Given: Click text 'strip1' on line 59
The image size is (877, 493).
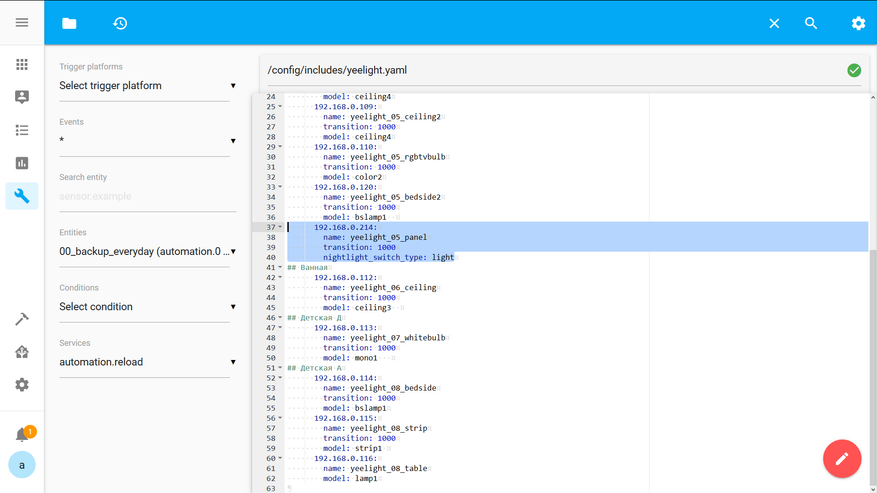Looking at the screenshot, I should [x=368, y=449].
